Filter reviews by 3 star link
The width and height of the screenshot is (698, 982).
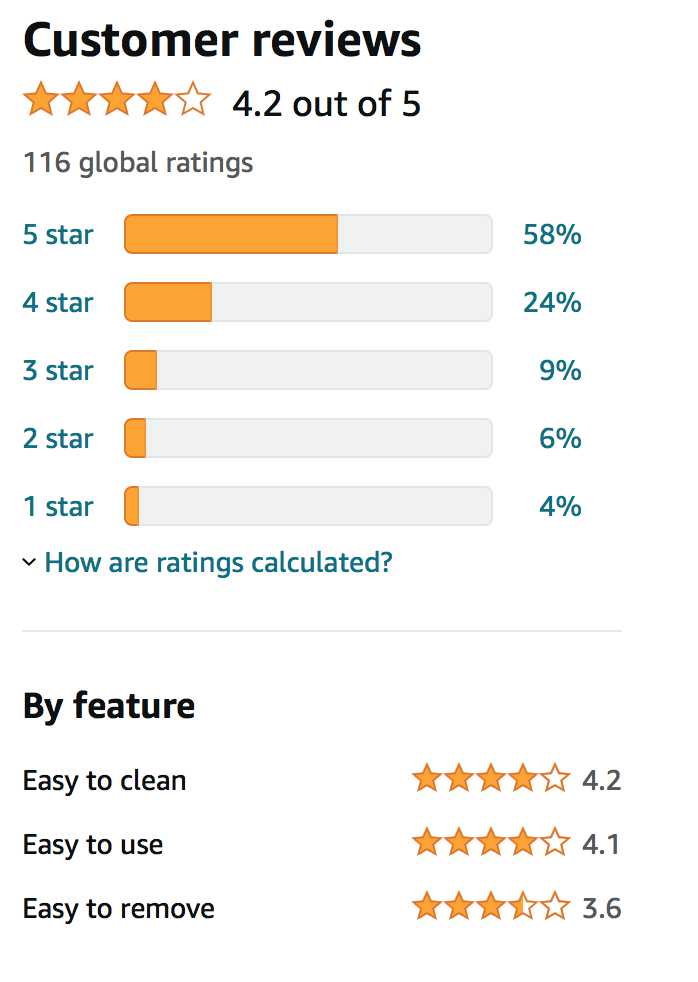tap(58, 370)
